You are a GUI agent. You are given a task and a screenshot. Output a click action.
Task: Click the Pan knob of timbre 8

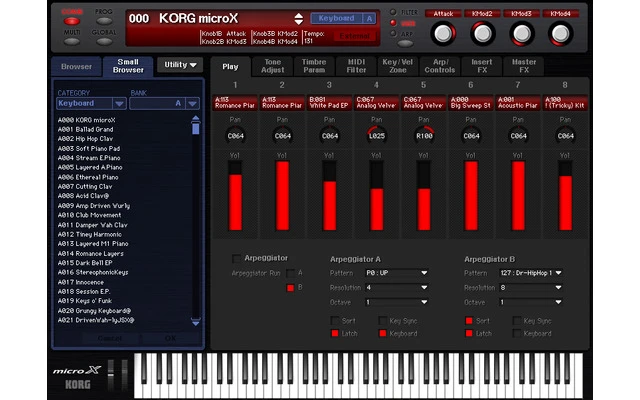565,136
